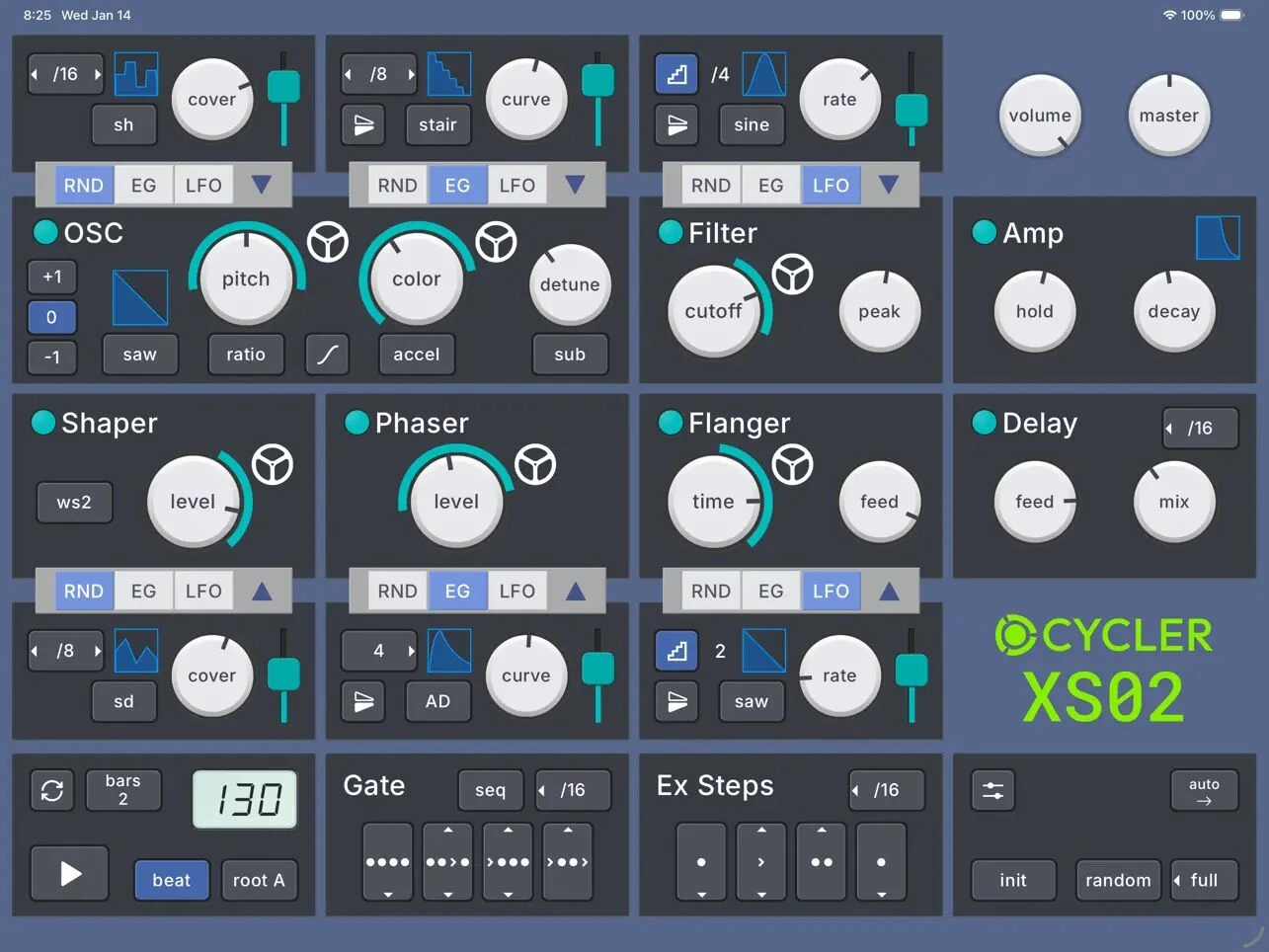Select the EG tab below Phaser
The height and width of the screenshot is (952, 1269).
click(457, 591)
